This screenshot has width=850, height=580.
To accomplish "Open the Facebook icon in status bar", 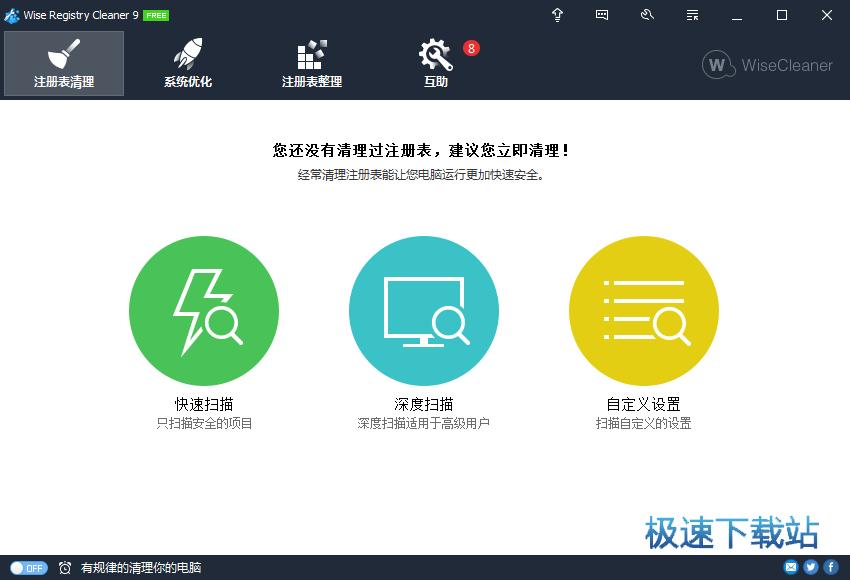I will [x=830, y=568].
